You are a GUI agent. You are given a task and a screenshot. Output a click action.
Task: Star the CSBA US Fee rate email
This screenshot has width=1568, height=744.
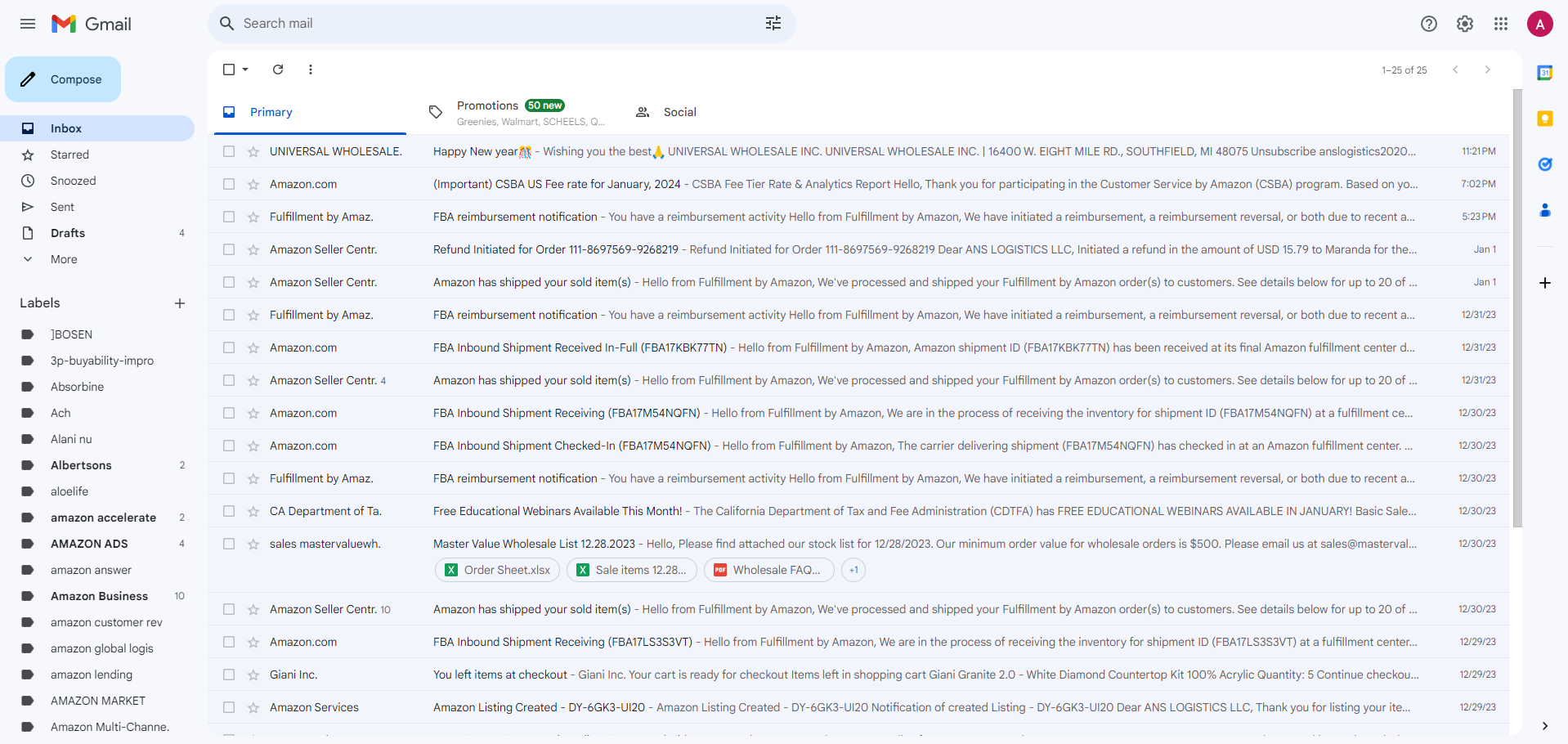tap(253, 184)
